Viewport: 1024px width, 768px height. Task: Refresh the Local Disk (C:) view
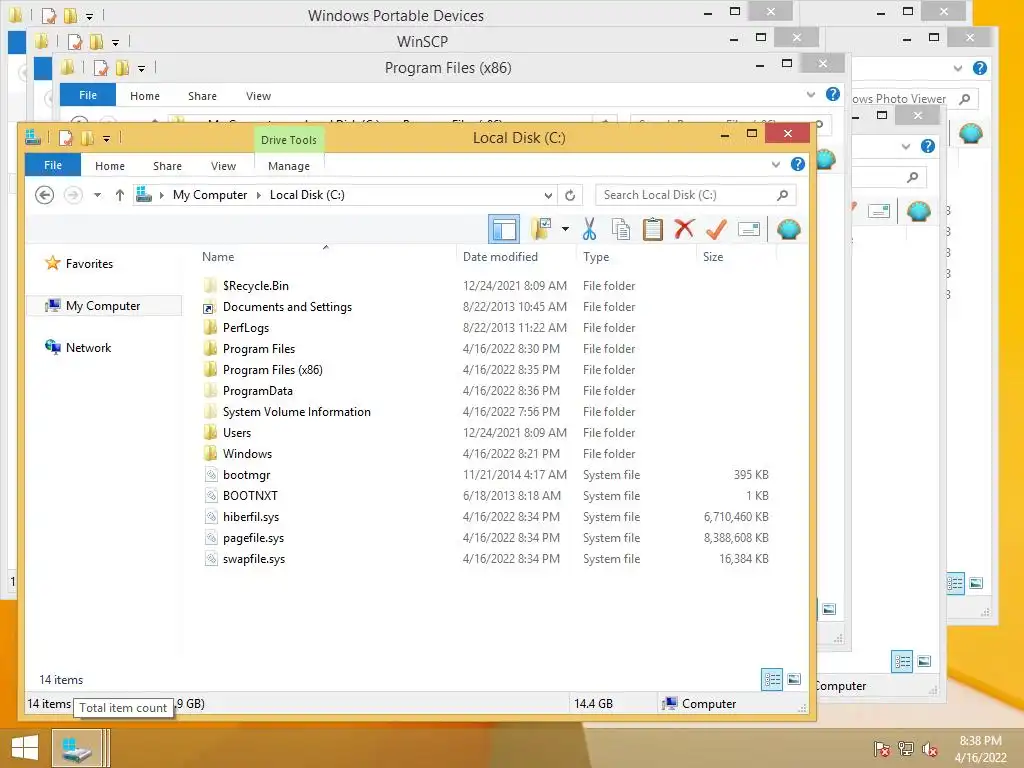click(570, 195)
